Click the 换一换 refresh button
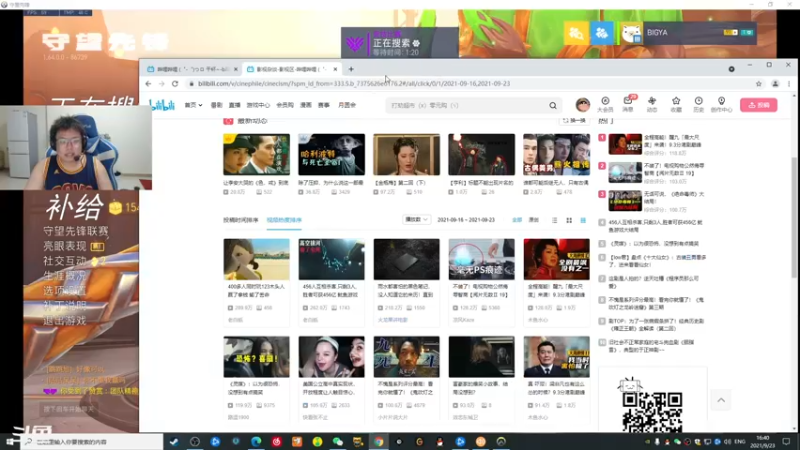This screenshot has width=800, height=450. click(574, 120)
